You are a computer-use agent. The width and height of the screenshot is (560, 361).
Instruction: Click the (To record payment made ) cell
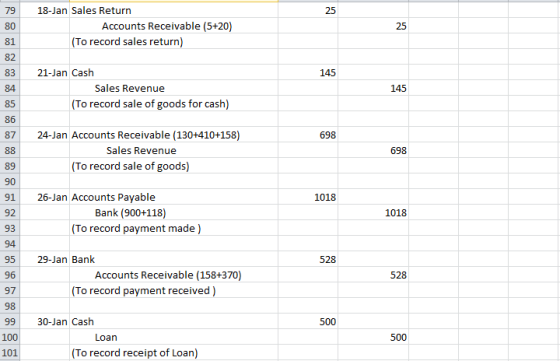[x=174, y=228]
